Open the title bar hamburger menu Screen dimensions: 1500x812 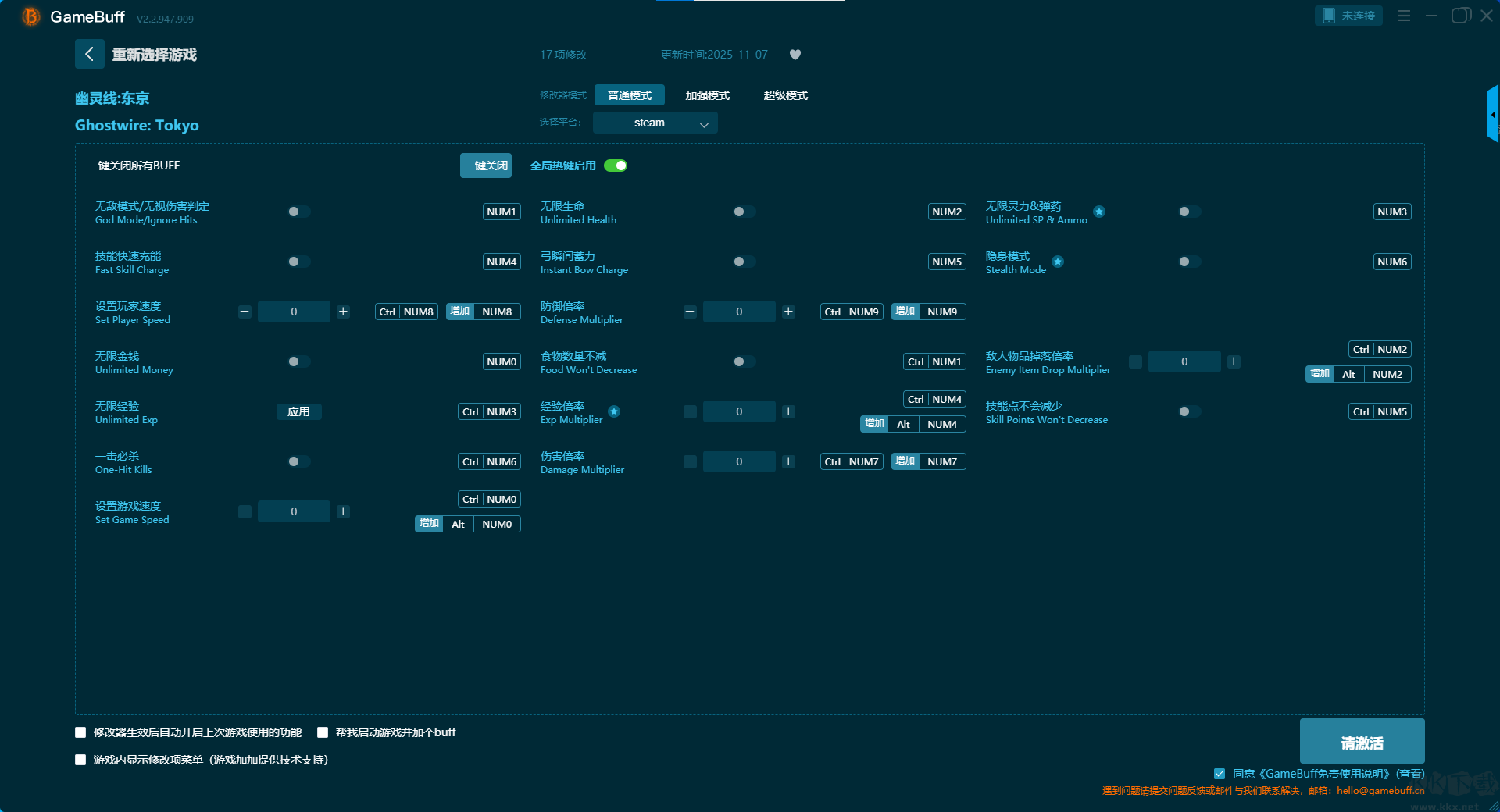[1404, 16]
